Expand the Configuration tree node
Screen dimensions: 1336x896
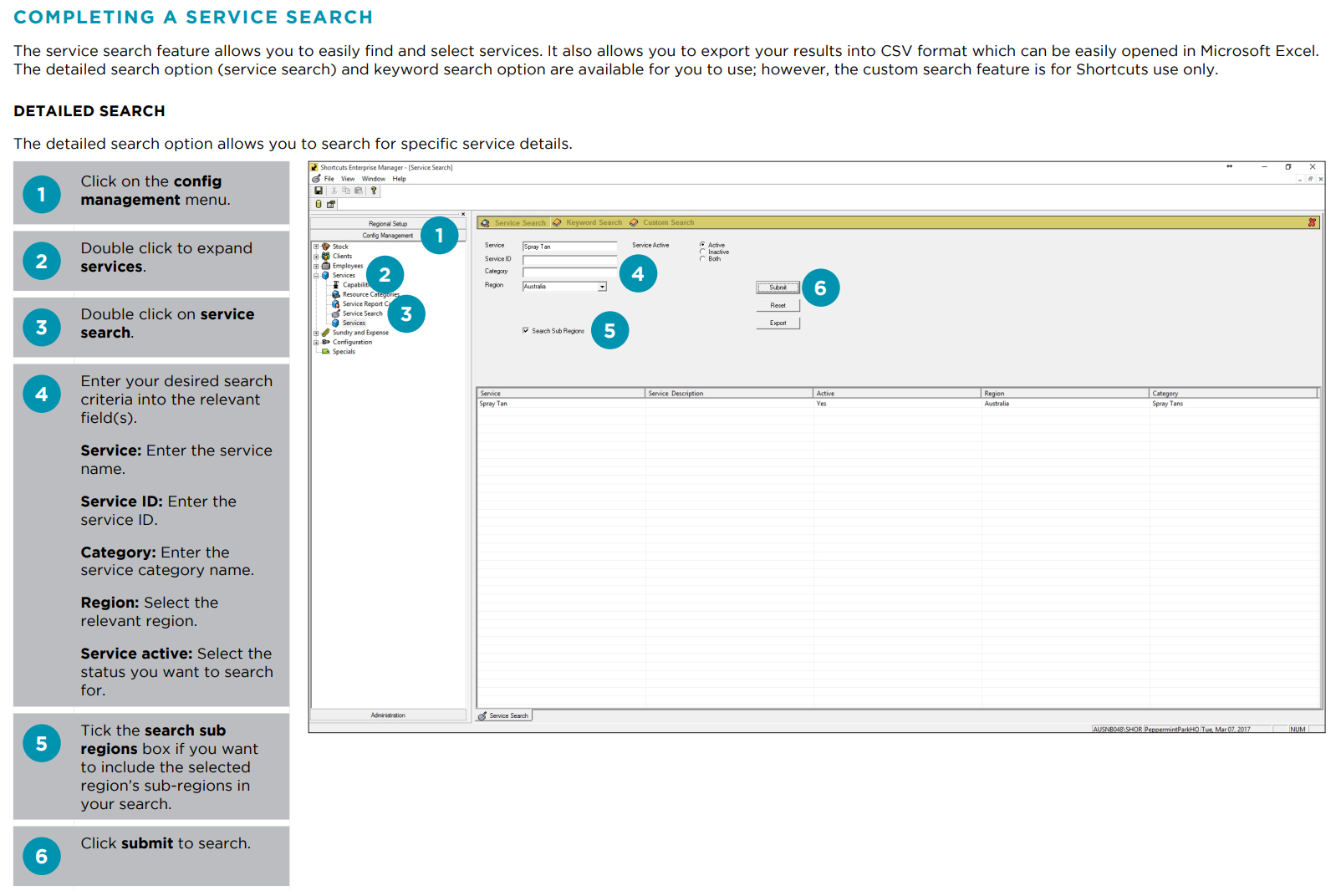[316, 342]
